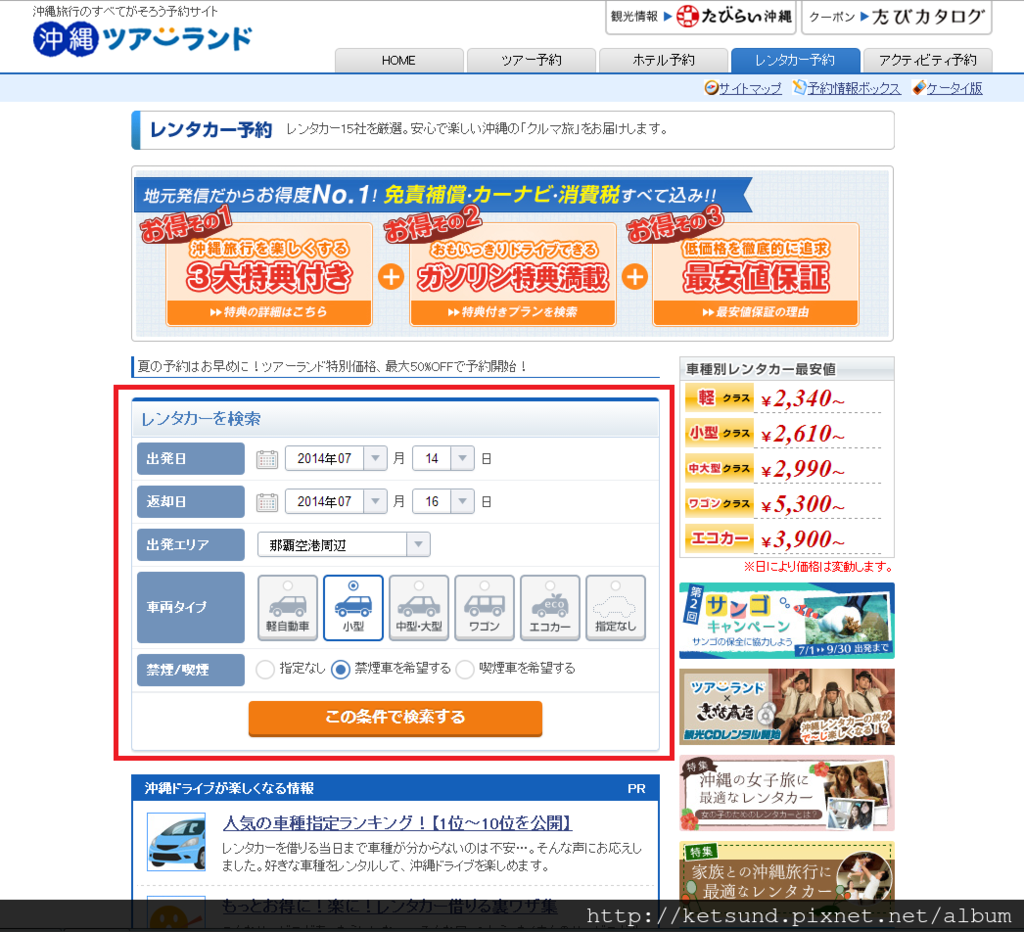
Task: Open the 出発エリア dropdown showing 那覇空港周辺
Action: point(343,544)
